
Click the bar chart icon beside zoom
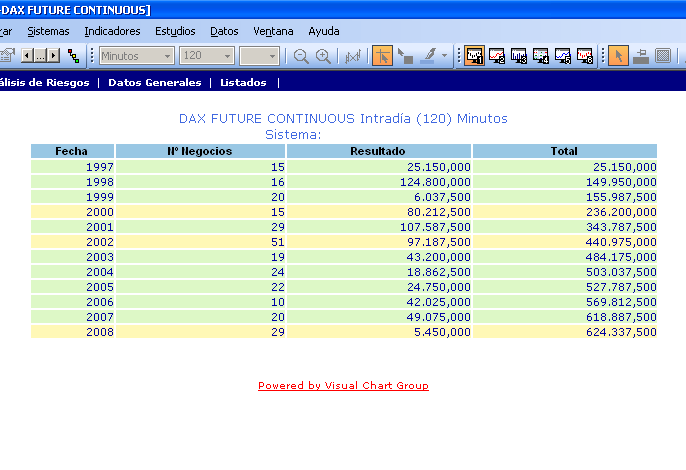pyautogui.click(x=352, y=56)
